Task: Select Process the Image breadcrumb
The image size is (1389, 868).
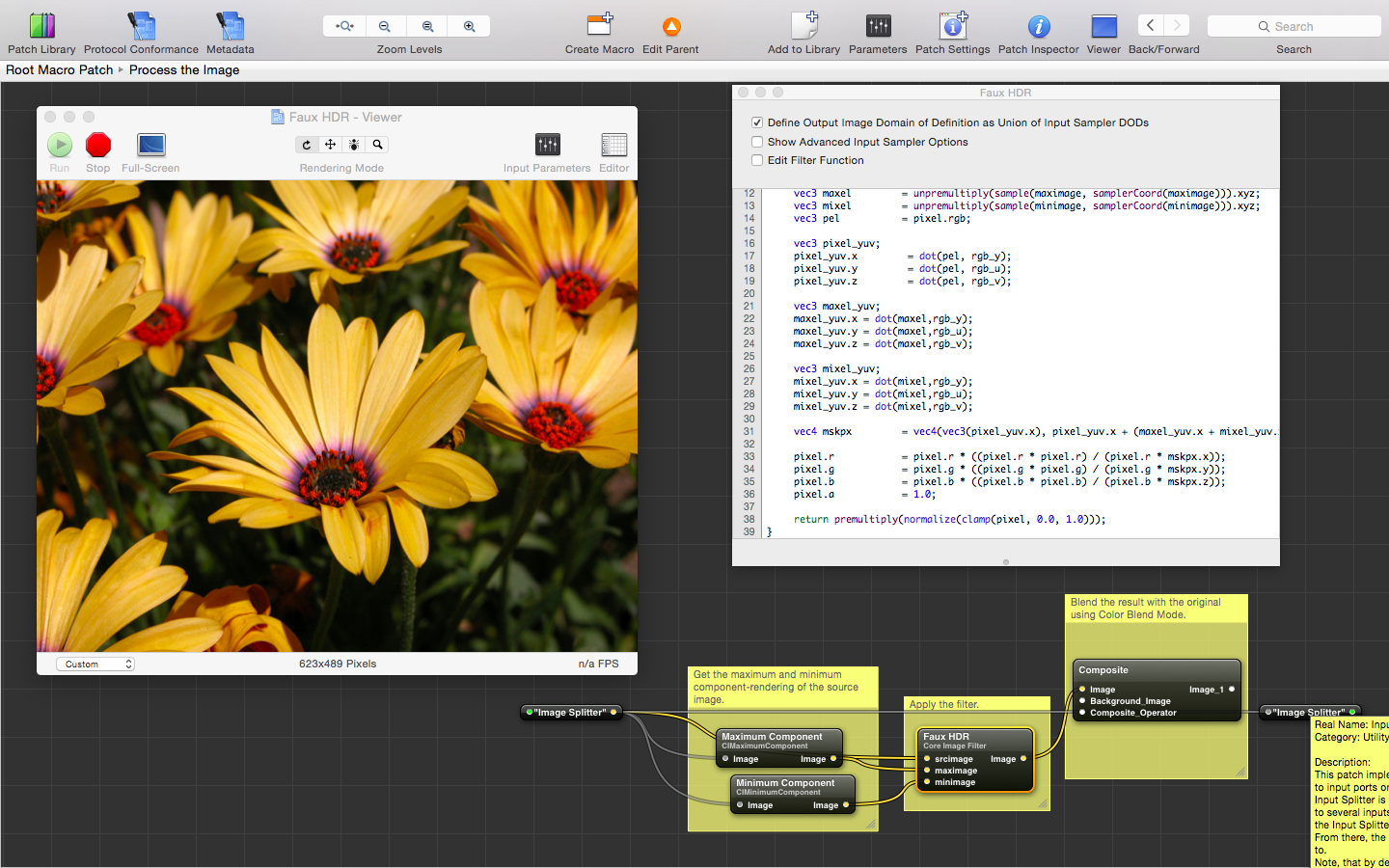Action: pos(184,69)
